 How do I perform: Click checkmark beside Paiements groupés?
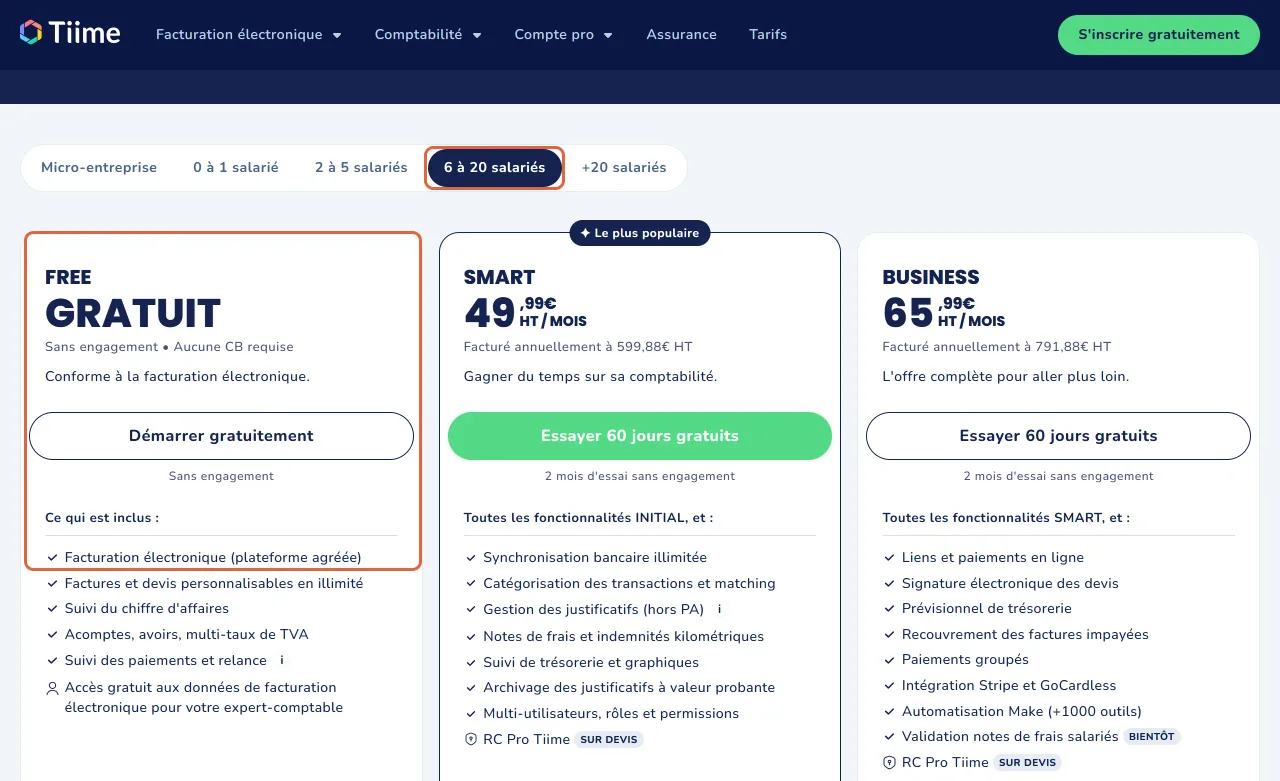889,659
